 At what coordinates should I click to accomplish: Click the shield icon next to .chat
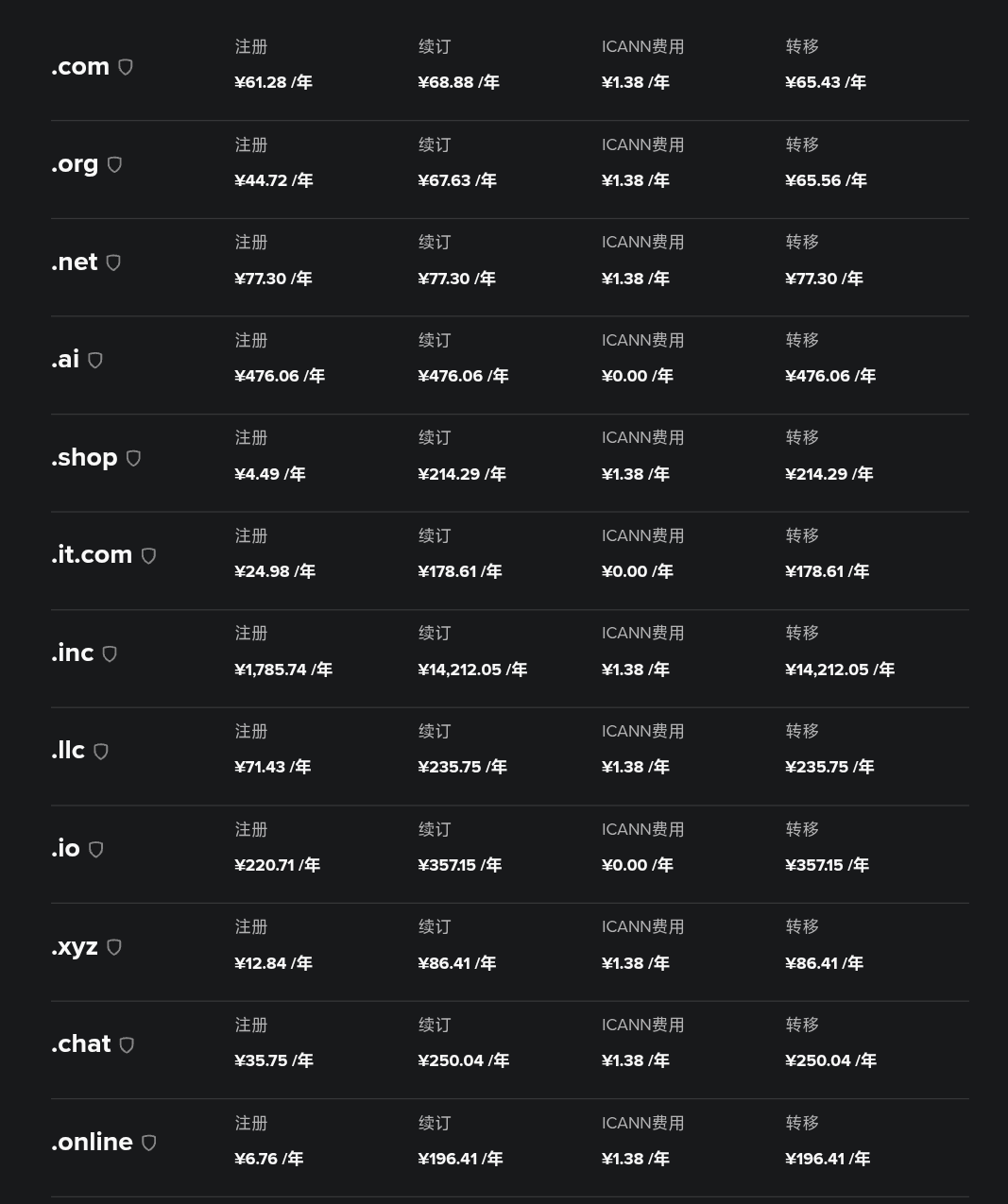[127, 1044]
